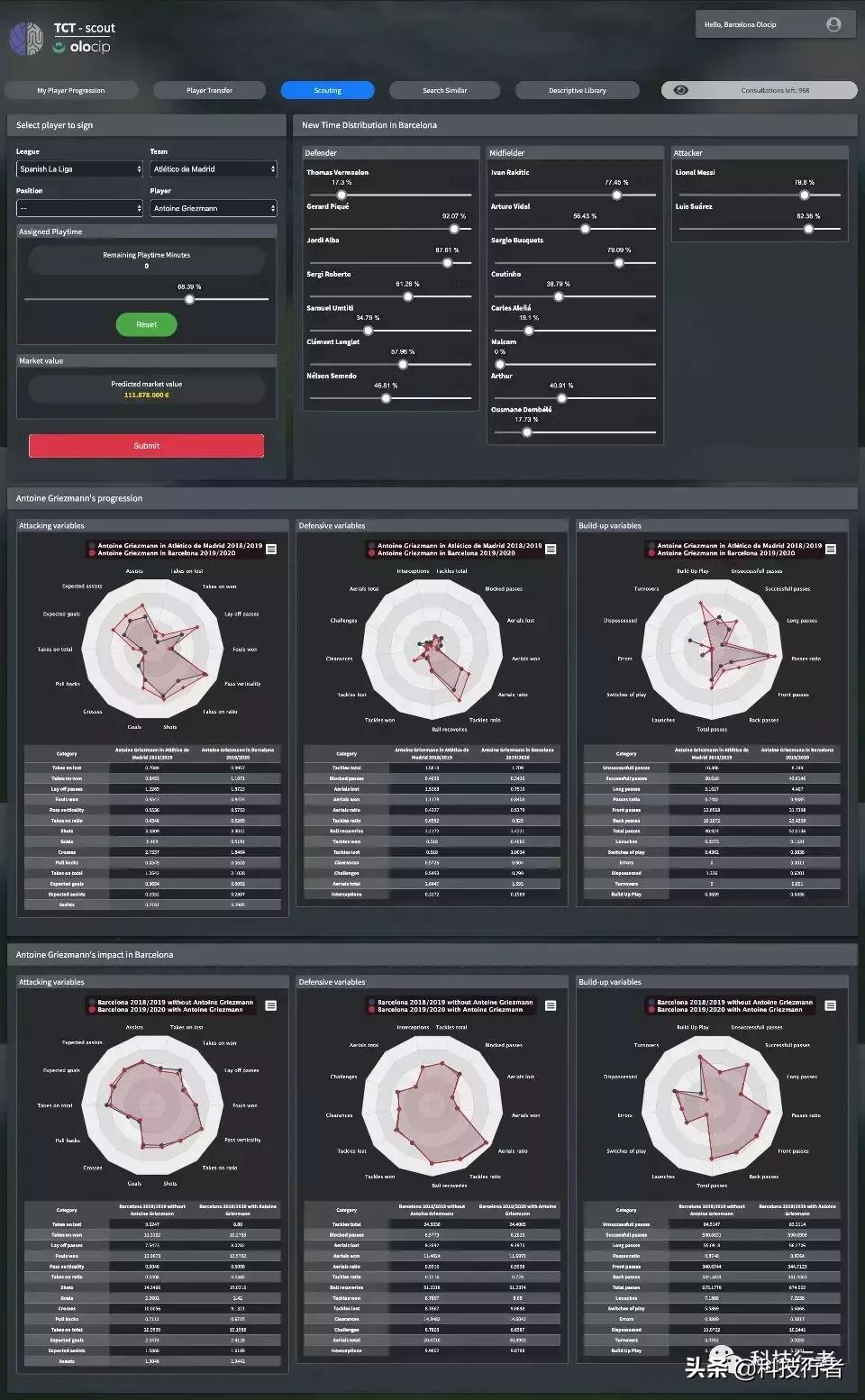Click the Consultations left counter bar
This screenshot has width=865, height=1400.
click(x=760, y=90)
